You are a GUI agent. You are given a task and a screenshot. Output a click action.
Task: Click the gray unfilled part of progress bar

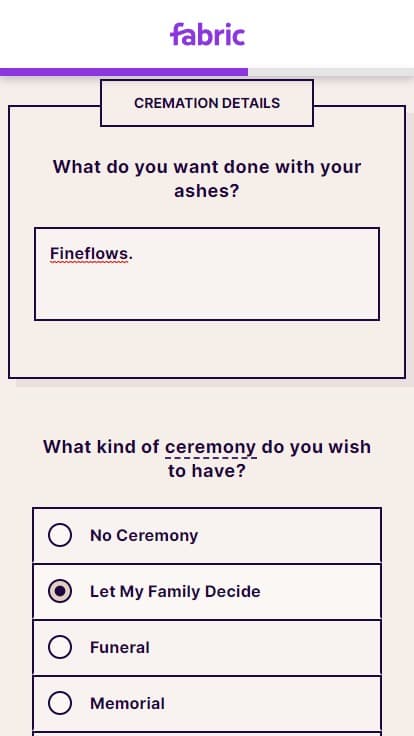(331, 72)
